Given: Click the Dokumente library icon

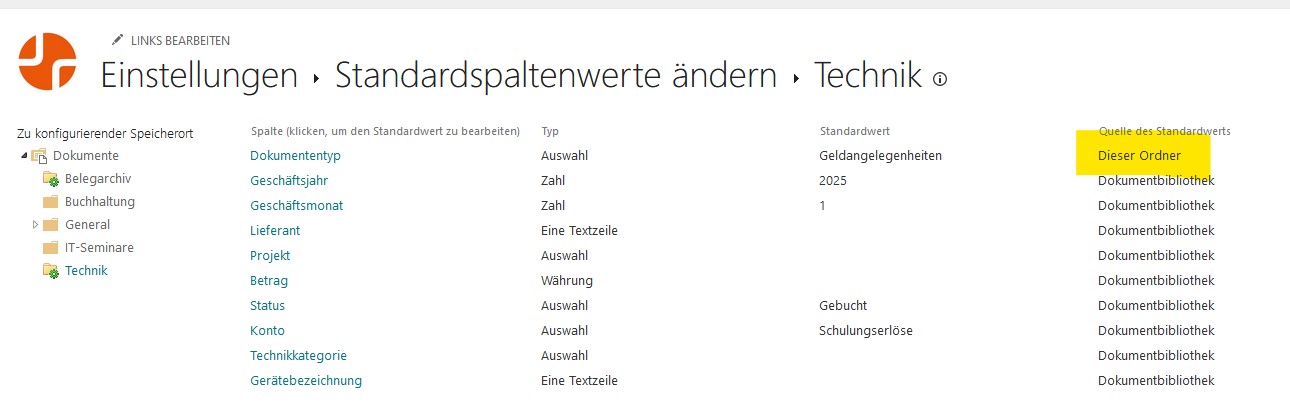Looking at the screenshot, I should (x=39, y=156).
